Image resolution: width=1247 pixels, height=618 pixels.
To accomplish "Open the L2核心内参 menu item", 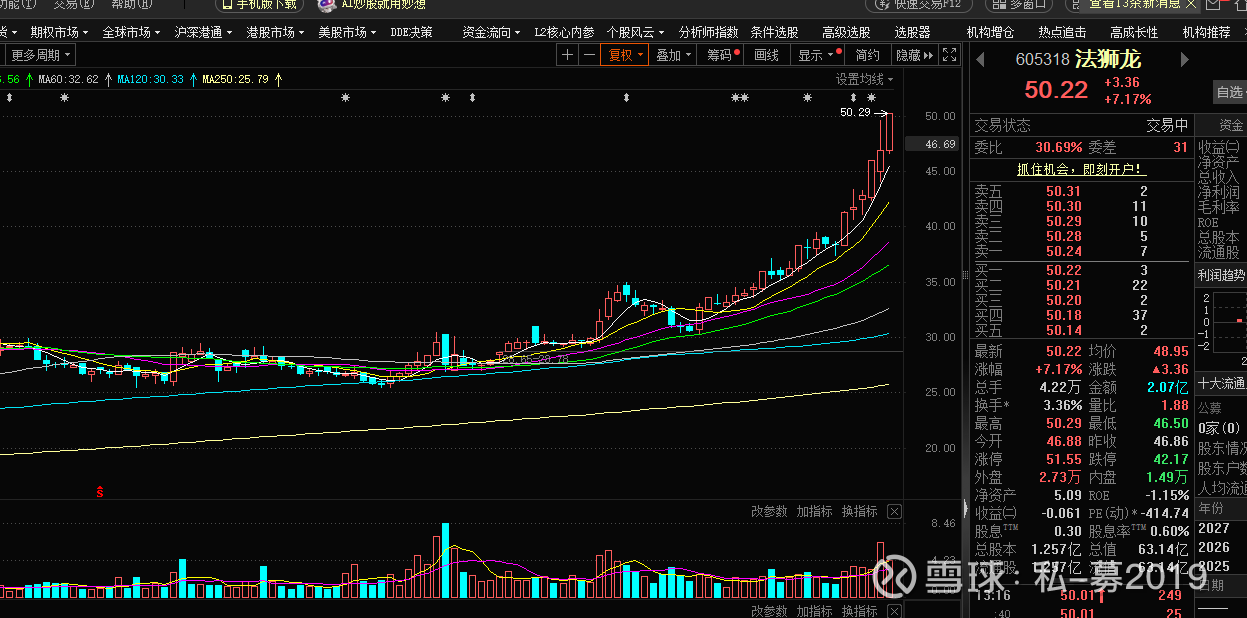I will [564, 32].
